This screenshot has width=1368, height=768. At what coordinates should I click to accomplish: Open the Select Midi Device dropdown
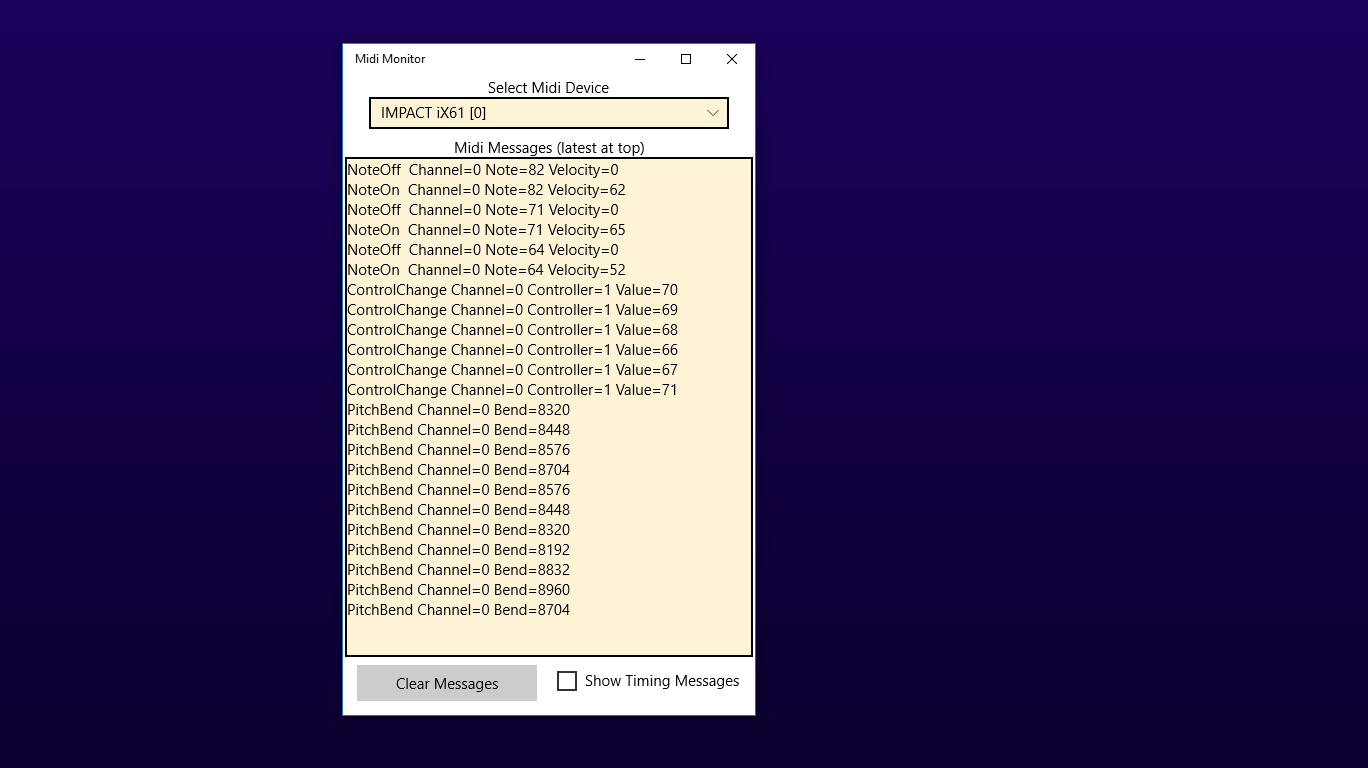tap(548, 112)
